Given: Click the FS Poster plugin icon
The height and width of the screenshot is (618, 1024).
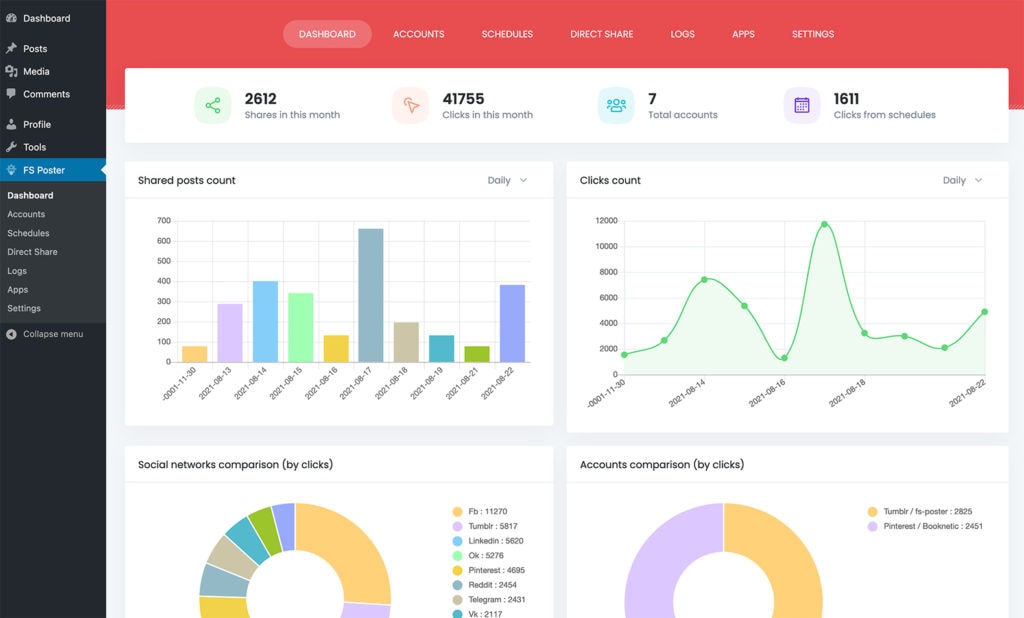Looking at the screenshot, I should tap(11, 170).
